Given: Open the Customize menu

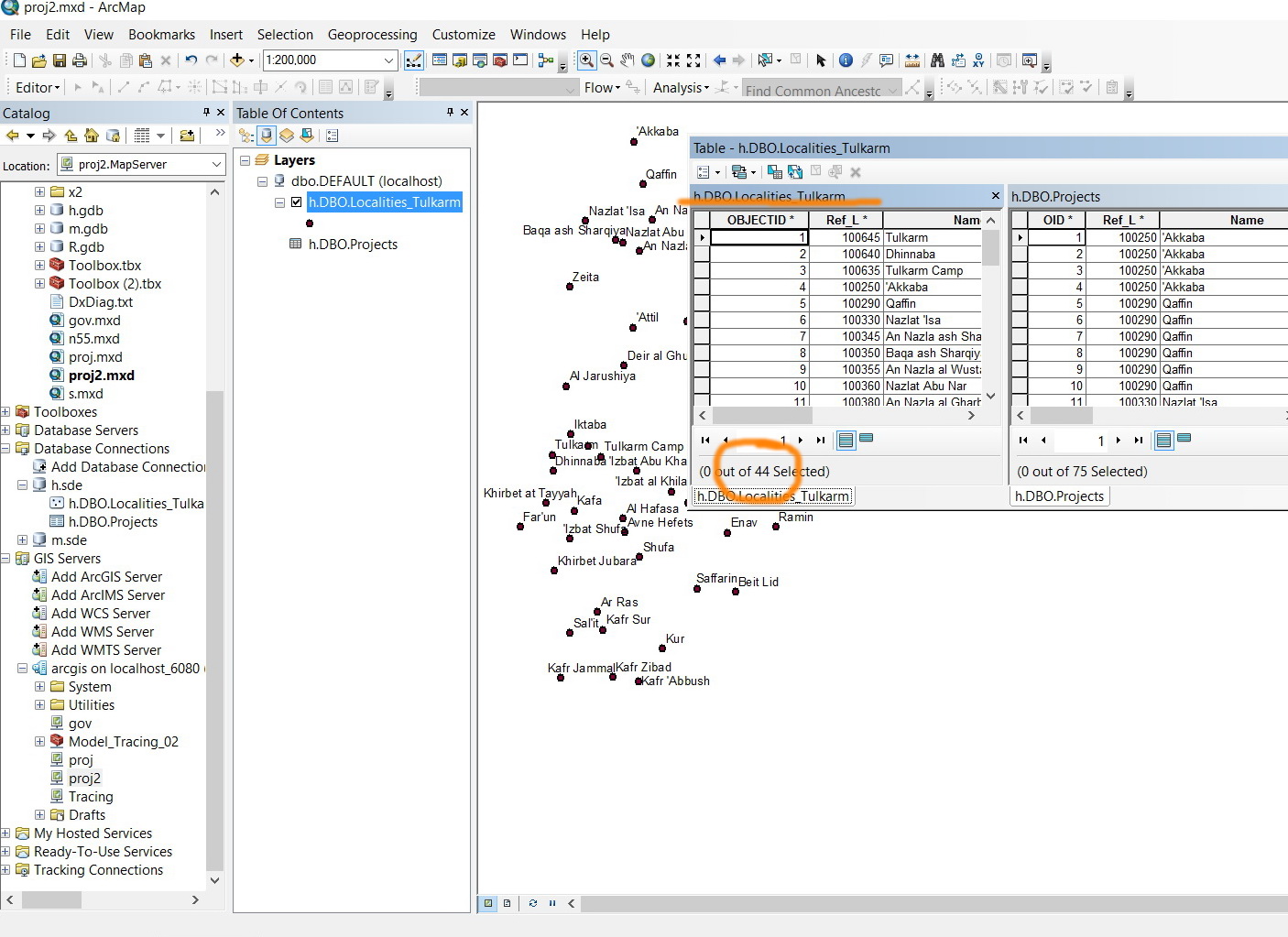Looking at the screenshot, I should (464, 35).
